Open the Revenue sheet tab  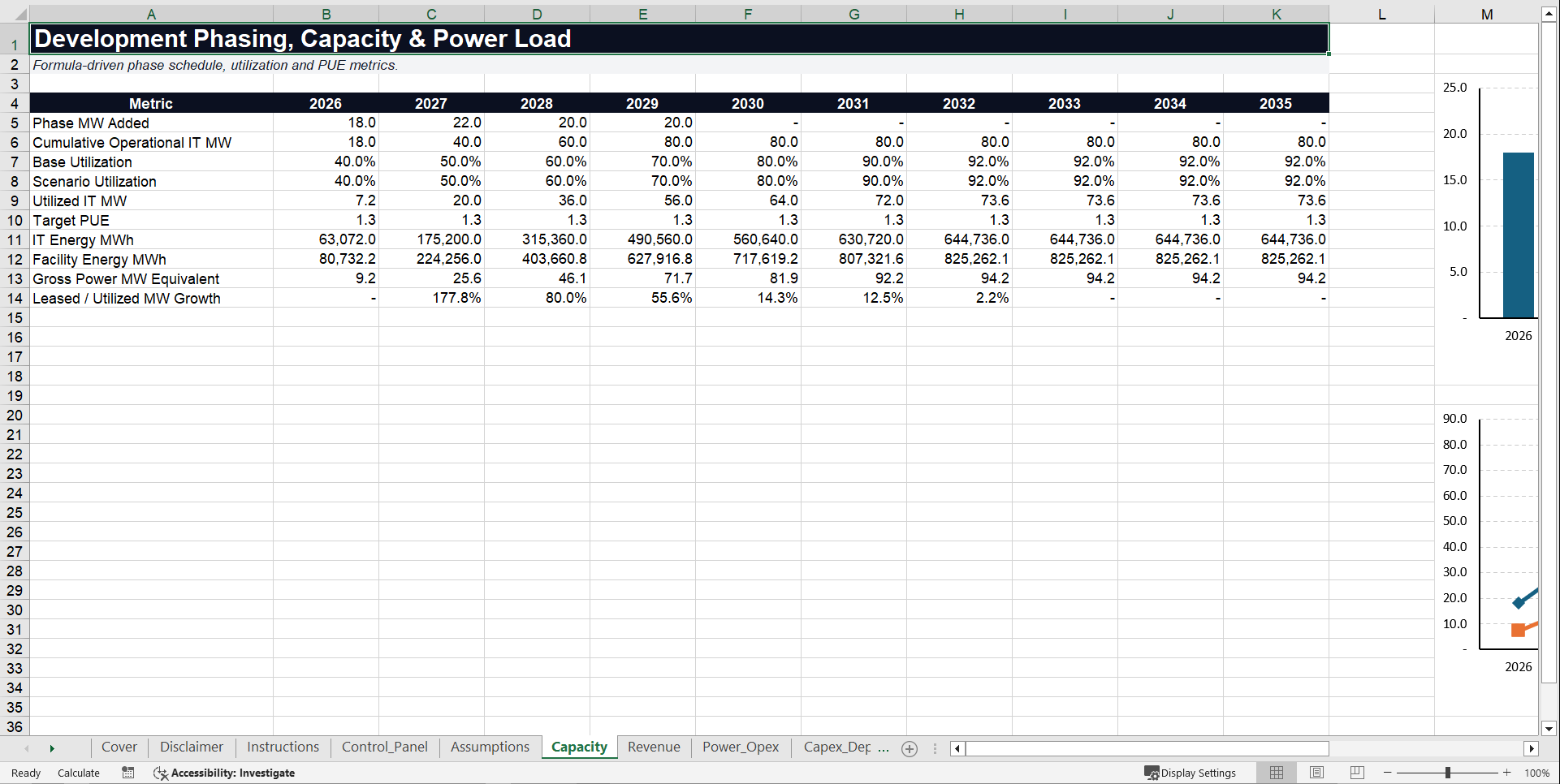(x=654, y=747)
